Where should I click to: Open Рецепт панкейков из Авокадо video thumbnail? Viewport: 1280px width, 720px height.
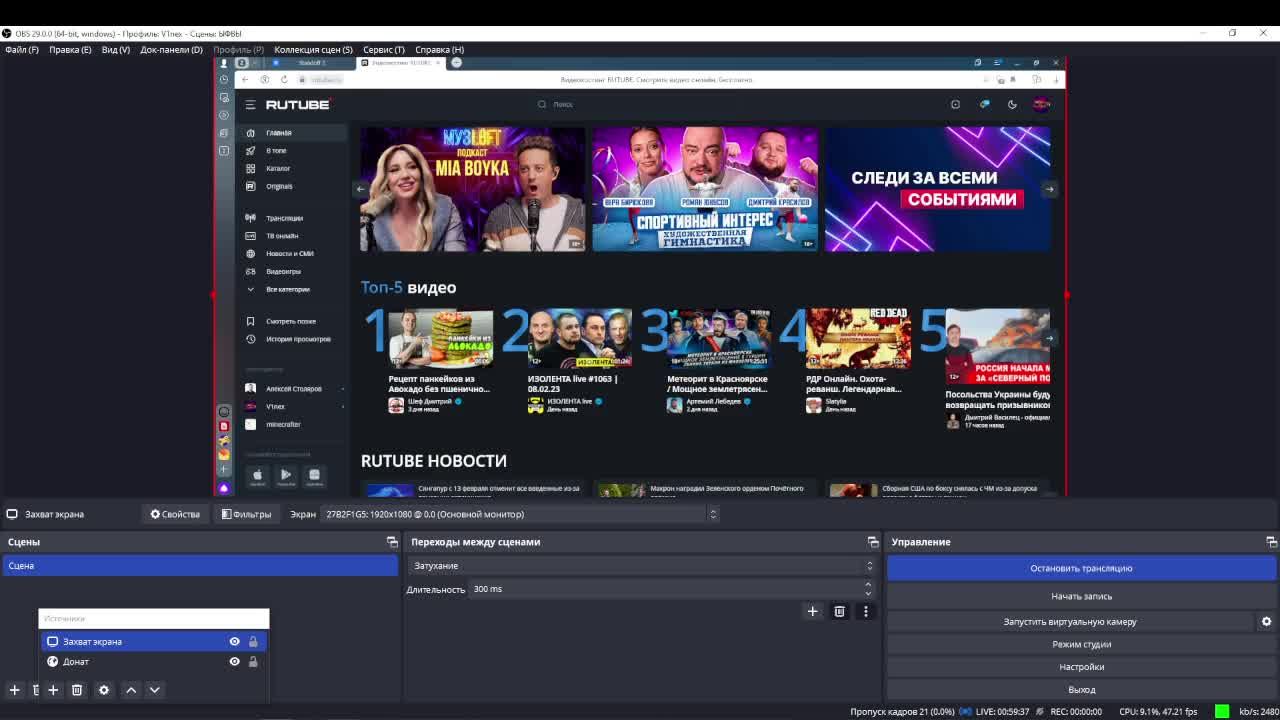click(x=441, y=339)
